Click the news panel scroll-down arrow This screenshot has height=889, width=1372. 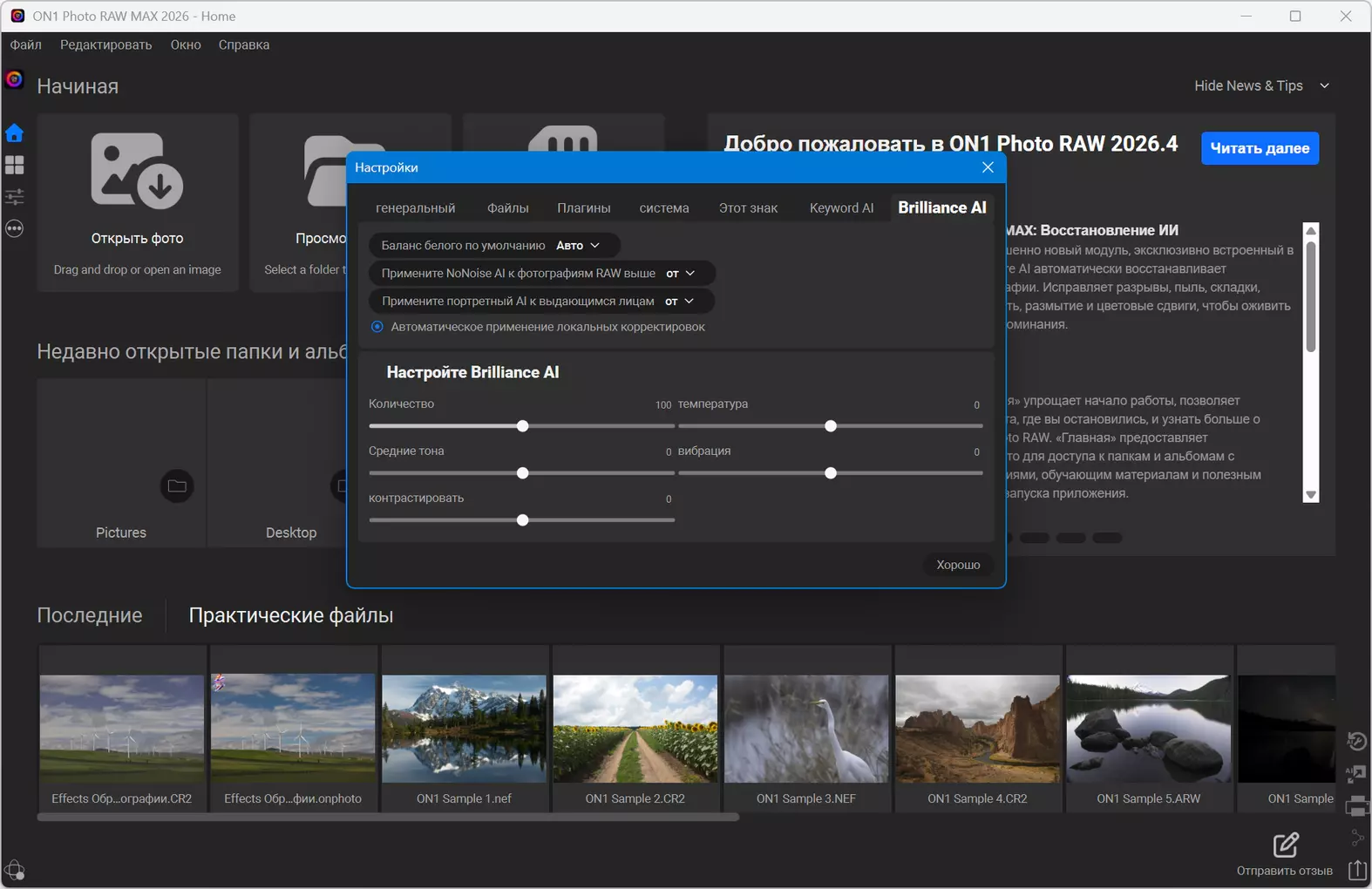[1310, 494]
